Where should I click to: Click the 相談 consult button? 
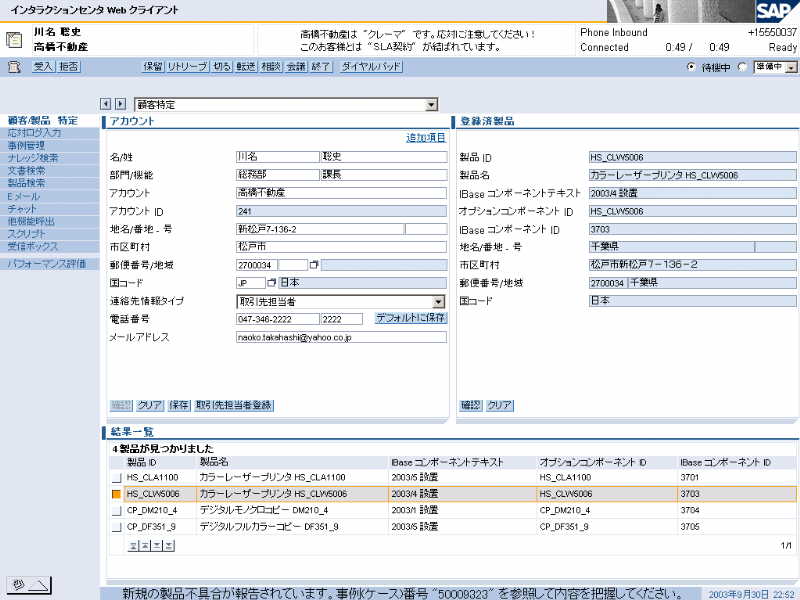271,66
